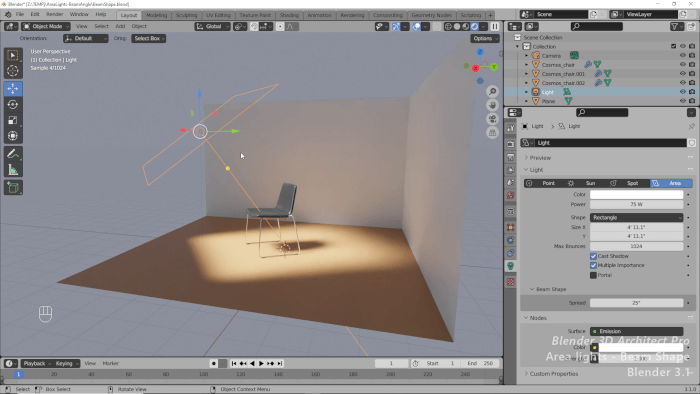Pause viewport render preview
The width and height of the screenshot is (700, 394).
coord(495,27)
